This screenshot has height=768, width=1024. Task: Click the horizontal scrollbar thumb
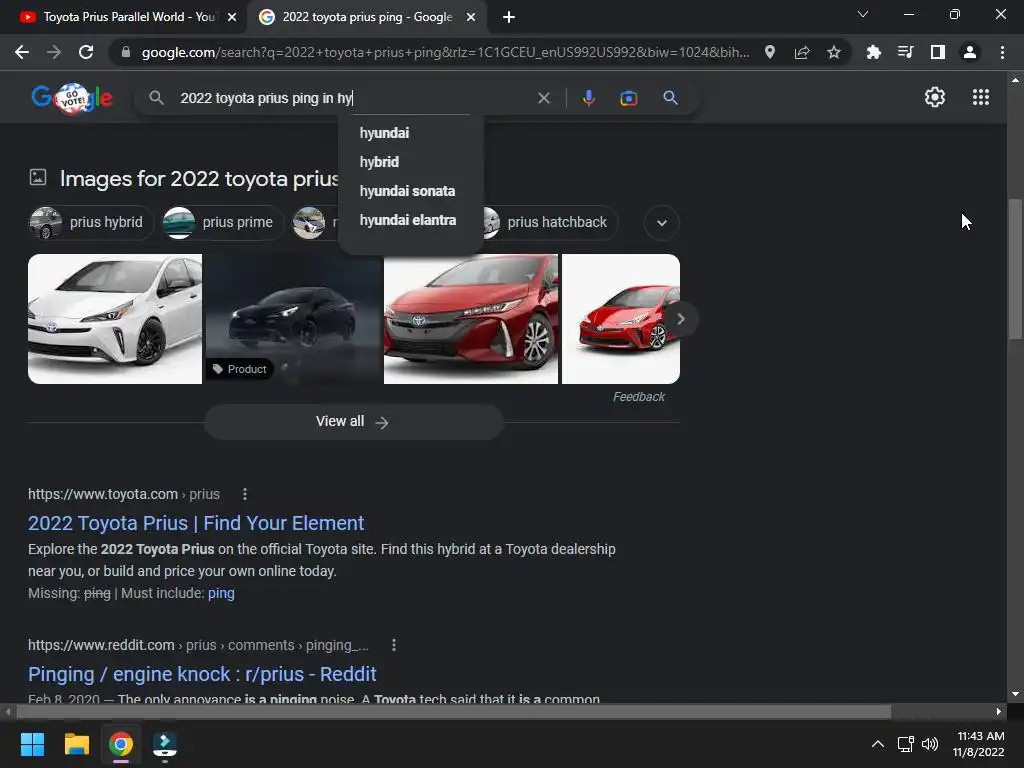pyautogui.click(x=453, y=711)
